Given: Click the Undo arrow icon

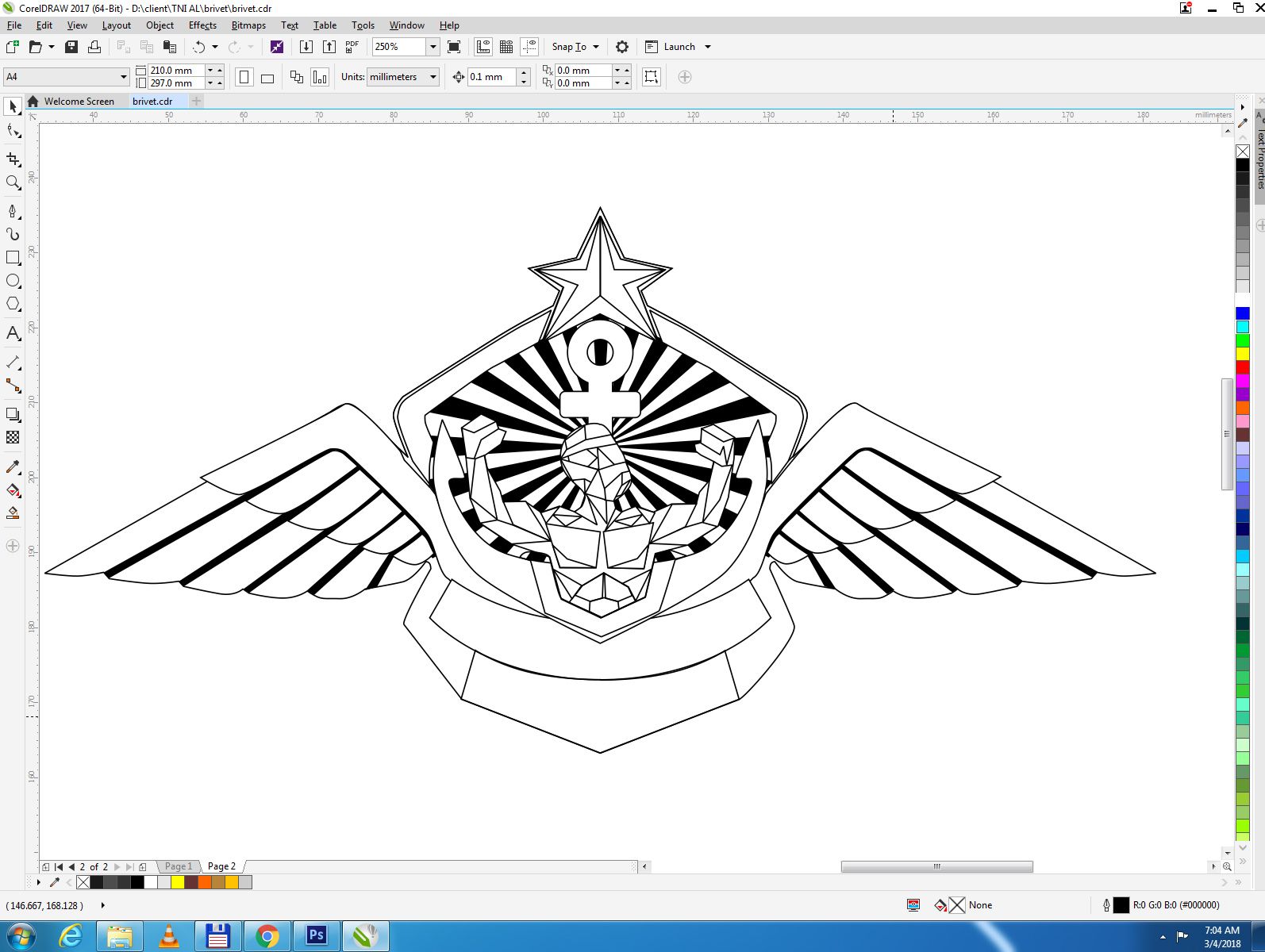Looking at the screenshot, I should (199, 47).
